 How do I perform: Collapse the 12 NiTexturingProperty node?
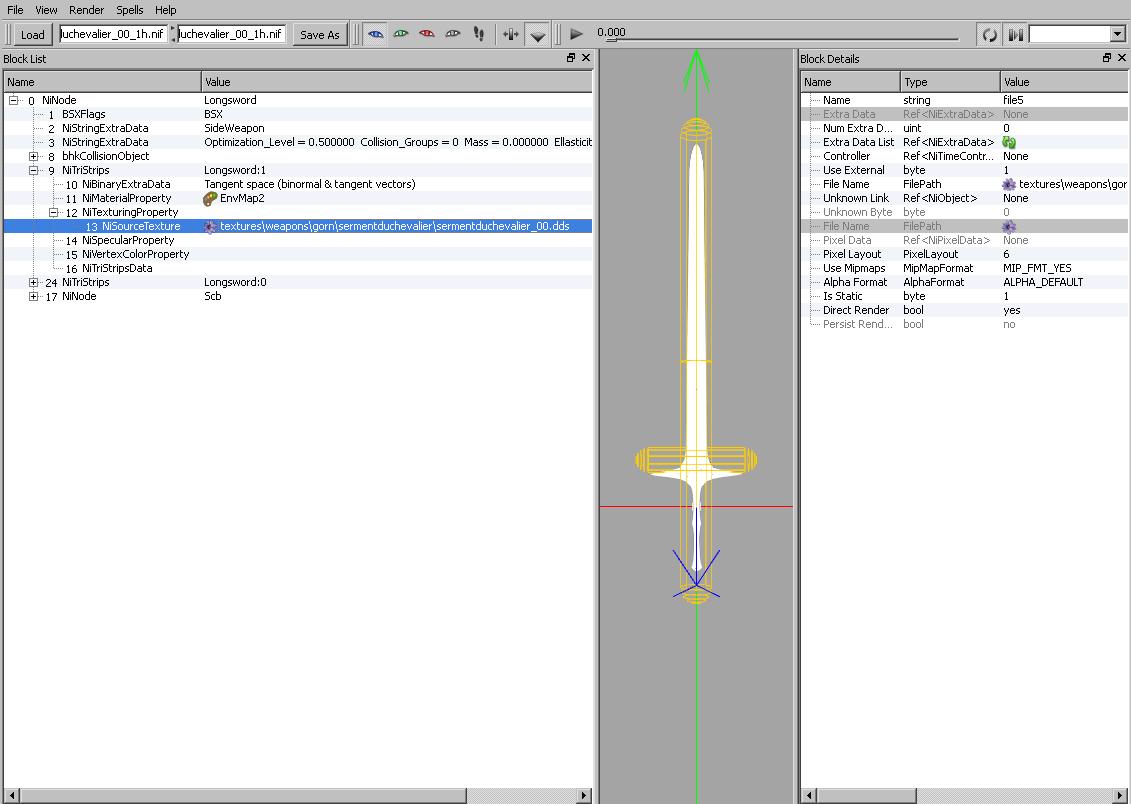pyautogui.click(x=53, y=212)
